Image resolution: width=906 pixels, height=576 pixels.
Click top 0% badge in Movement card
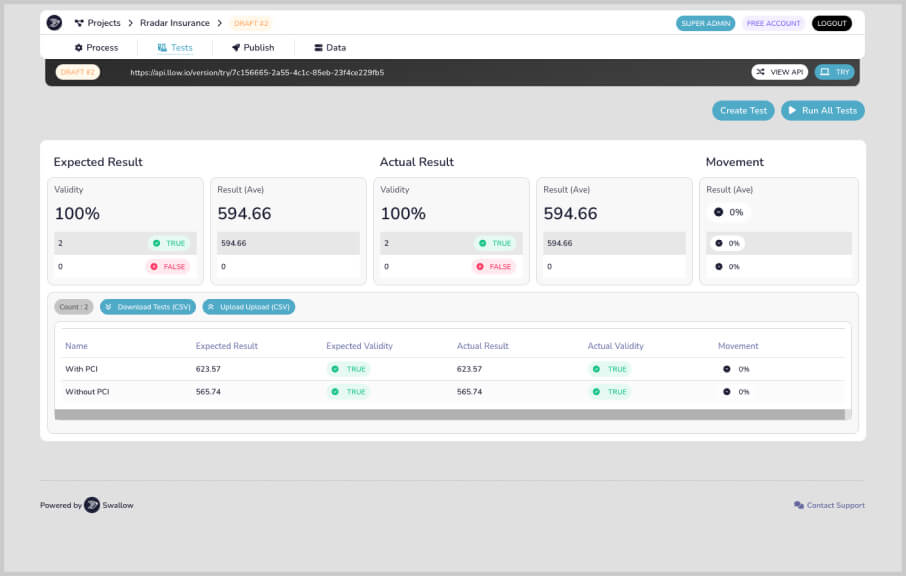[x=728, y=212]
